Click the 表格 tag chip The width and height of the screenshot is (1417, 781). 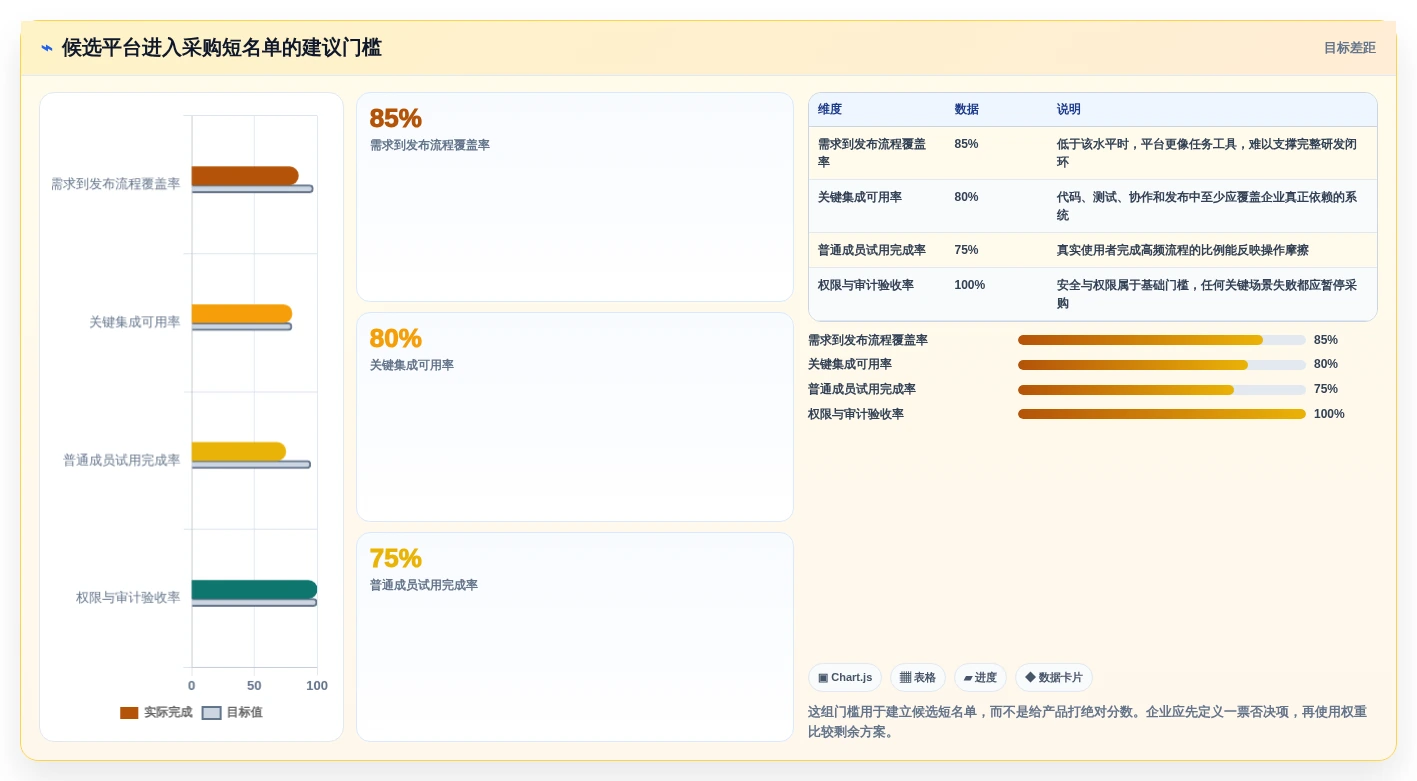click(x=918, y=677)
